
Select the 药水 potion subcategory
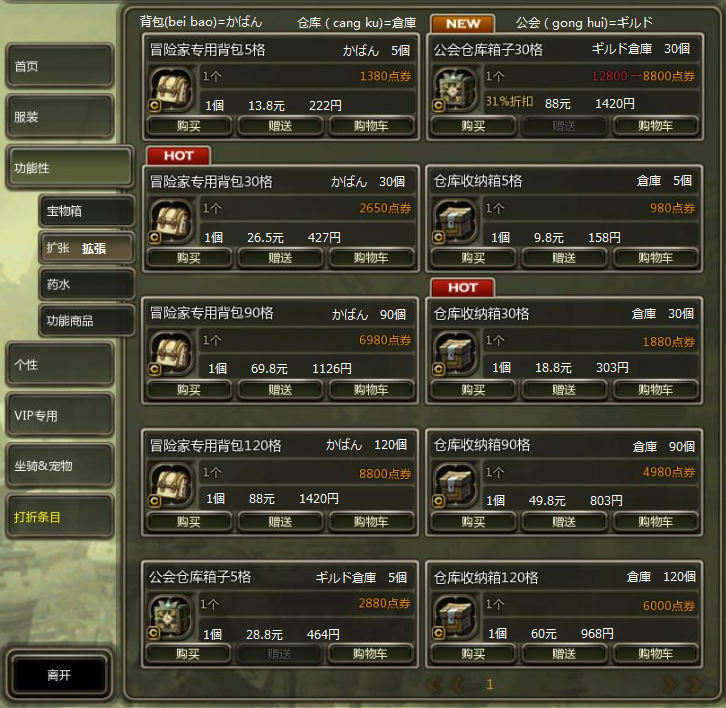87,284
